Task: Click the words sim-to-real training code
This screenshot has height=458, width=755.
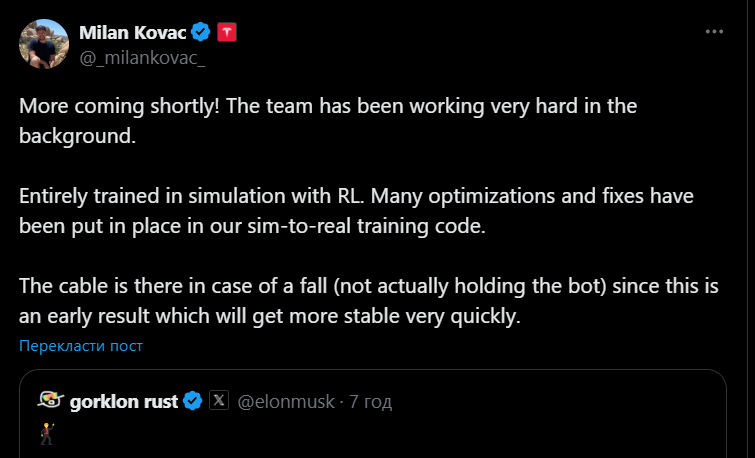Action: point(366,226)
